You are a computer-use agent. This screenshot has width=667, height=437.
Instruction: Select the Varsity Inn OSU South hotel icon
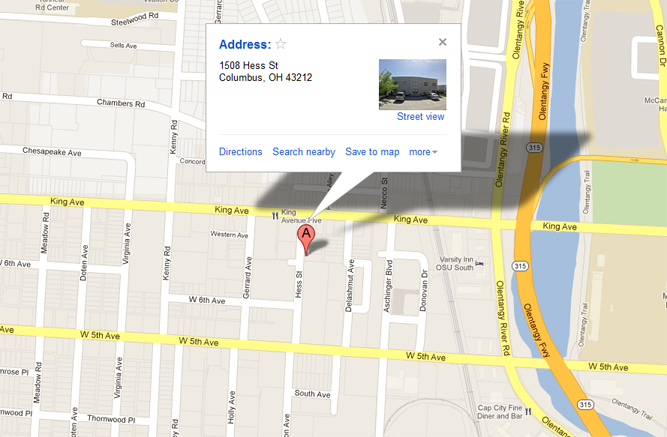[x=480, y=263]
